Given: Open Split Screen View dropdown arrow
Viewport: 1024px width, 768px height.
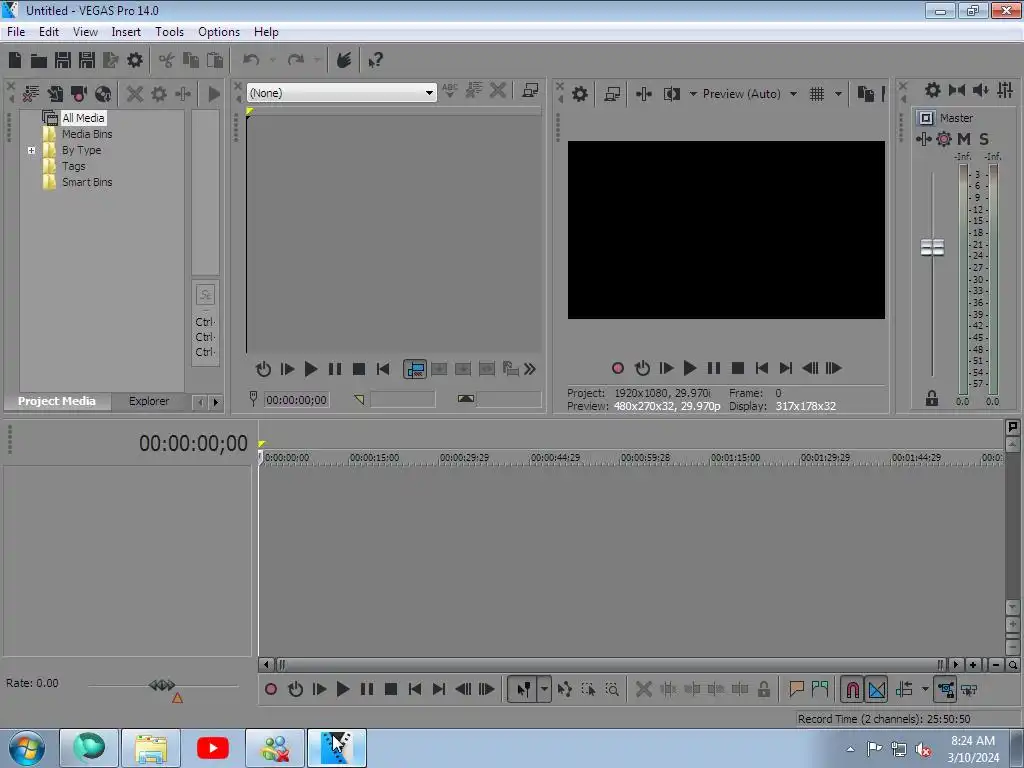Looking at the screenshot, I should pyautogui.click(x=693, y=94).
